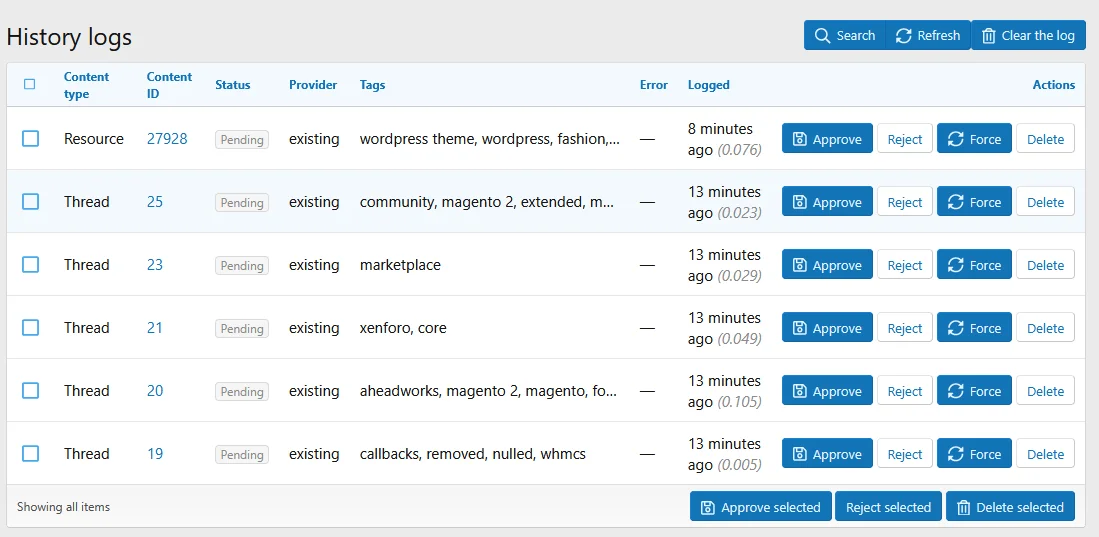1099x537 pixels.
Task: Force processing for Thread 21
Action: pyautogui.click(x=974, y=328)
